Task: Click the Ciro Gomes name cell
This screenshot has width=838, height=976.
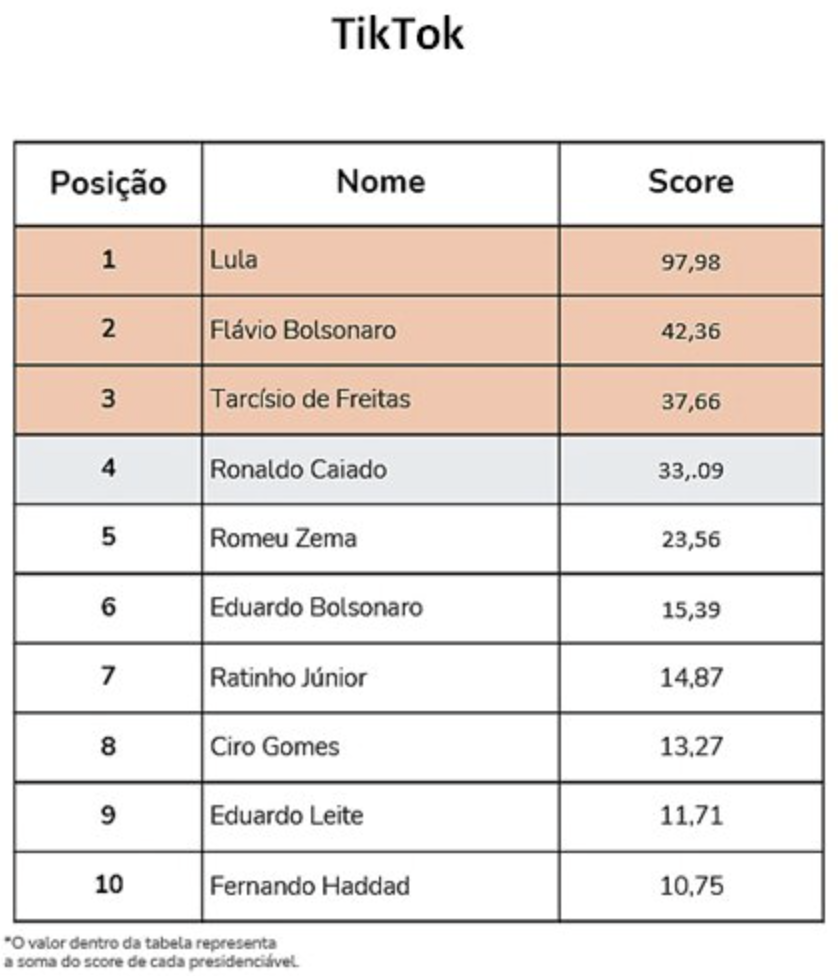Action: click(x=275, y=747)
